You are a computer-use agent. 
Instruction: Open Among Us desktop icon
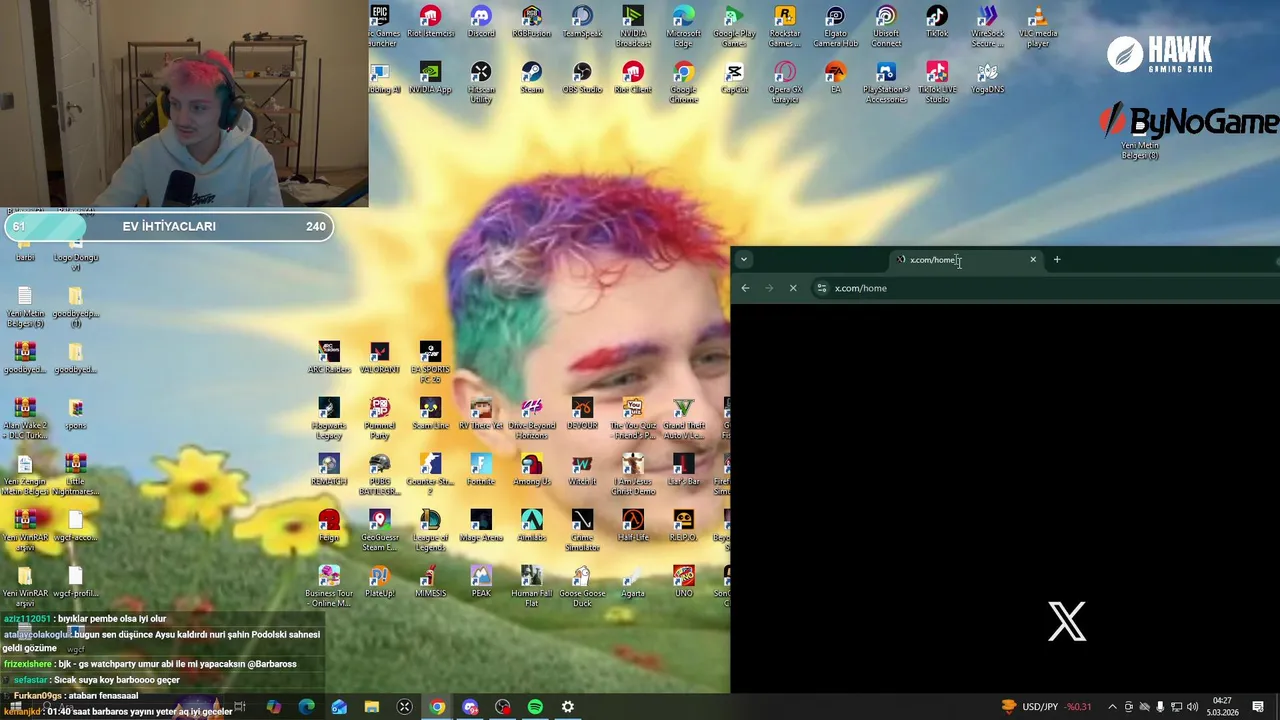tap(532, 470)
